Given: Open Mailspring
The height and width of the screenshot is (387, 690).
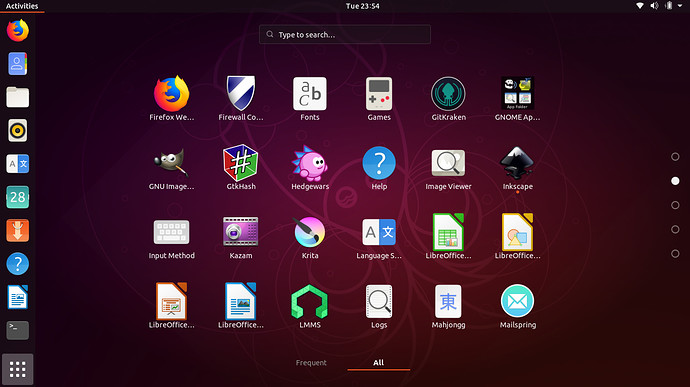Looking at the screenshot, I should coord(518,301).
